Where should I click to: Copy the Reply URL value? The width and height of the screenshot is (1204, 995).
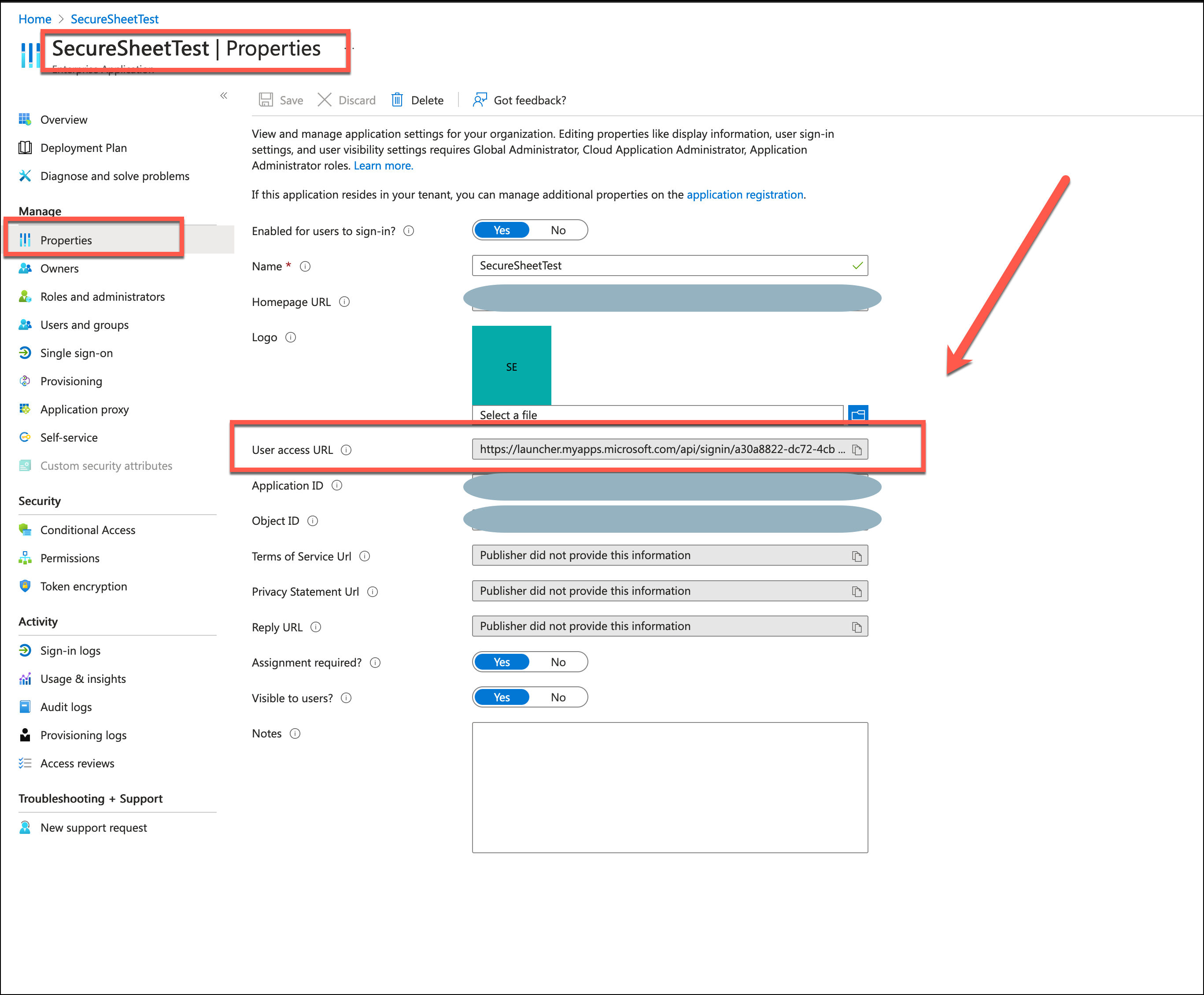857,627
